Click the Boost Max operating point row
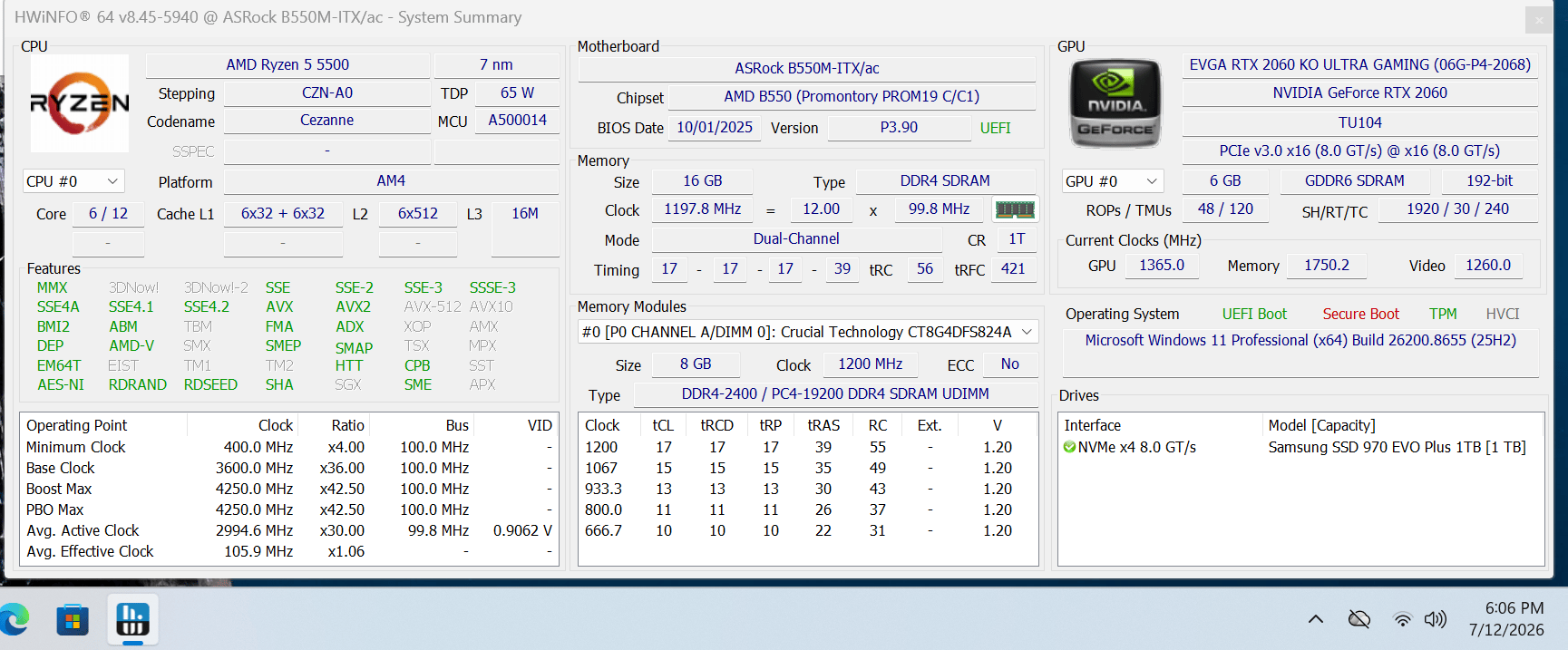 289,489
